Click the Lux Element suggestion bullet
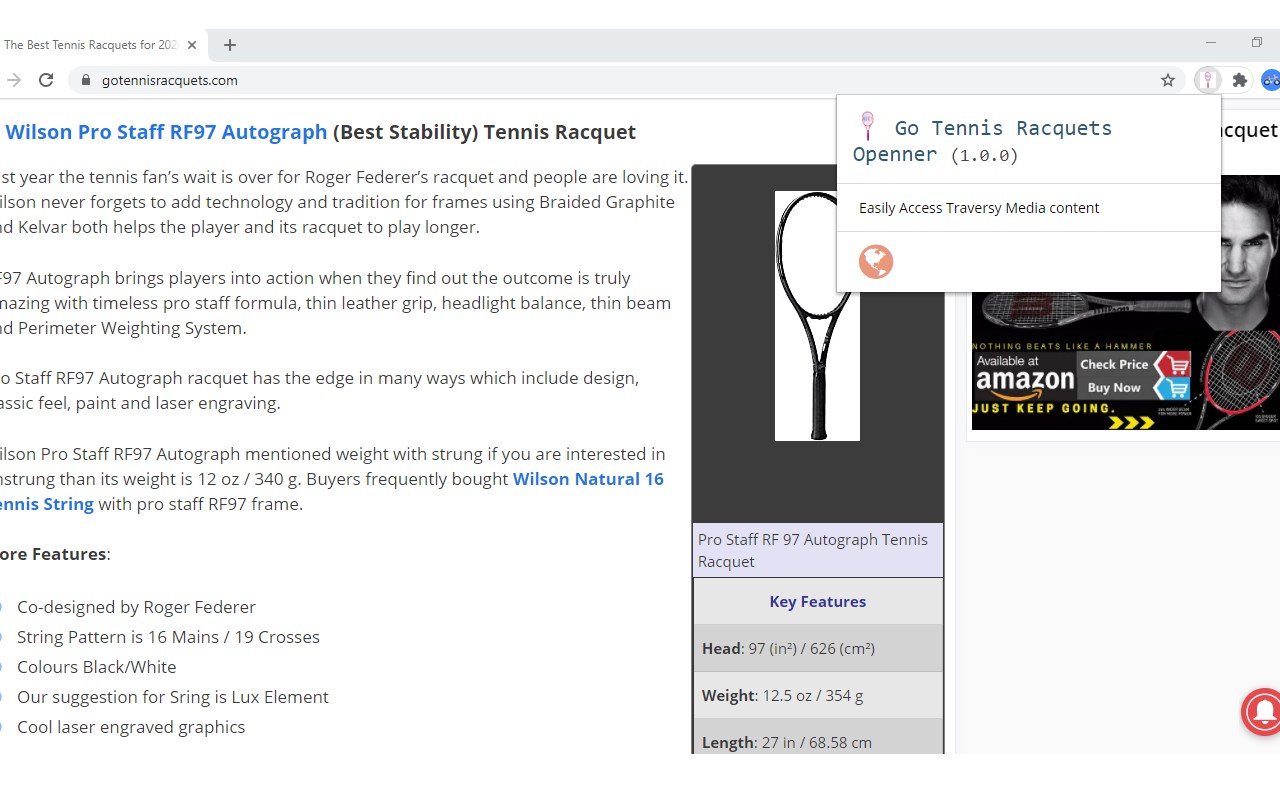The width and height of the screenshot is (1280, 800). (173, 697)
